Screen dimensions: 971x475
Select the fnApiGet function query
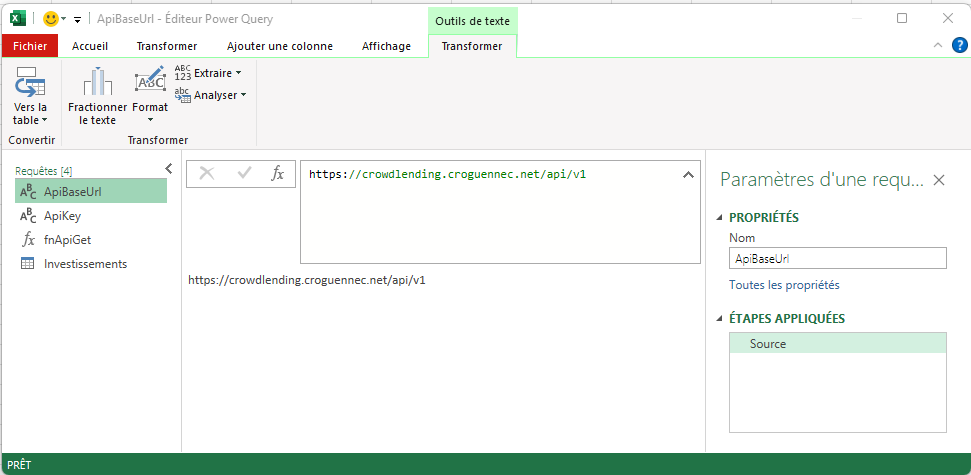point(91,240)
